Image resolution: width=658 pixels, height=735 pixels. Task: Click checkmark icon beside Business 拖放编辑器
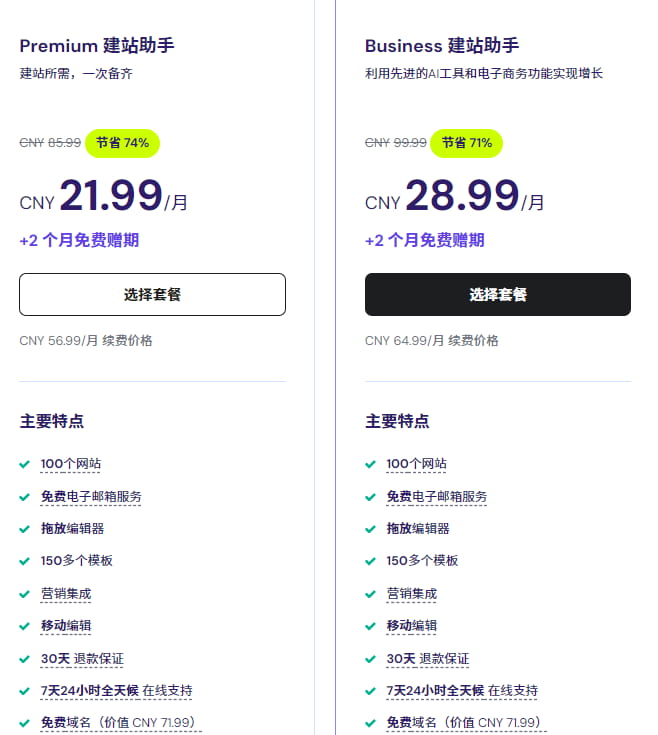click(371, 529)
